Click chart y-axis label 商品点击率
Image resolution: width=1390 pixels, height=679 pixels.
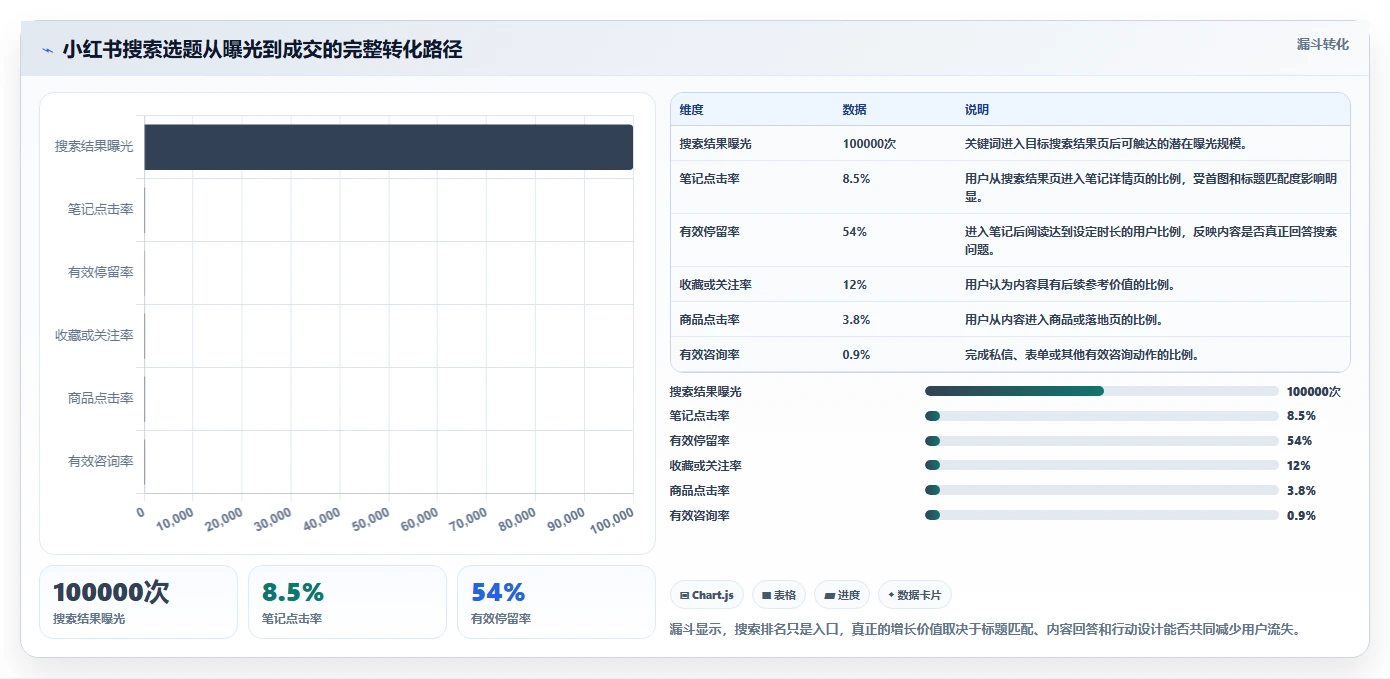tap(100, 398)
